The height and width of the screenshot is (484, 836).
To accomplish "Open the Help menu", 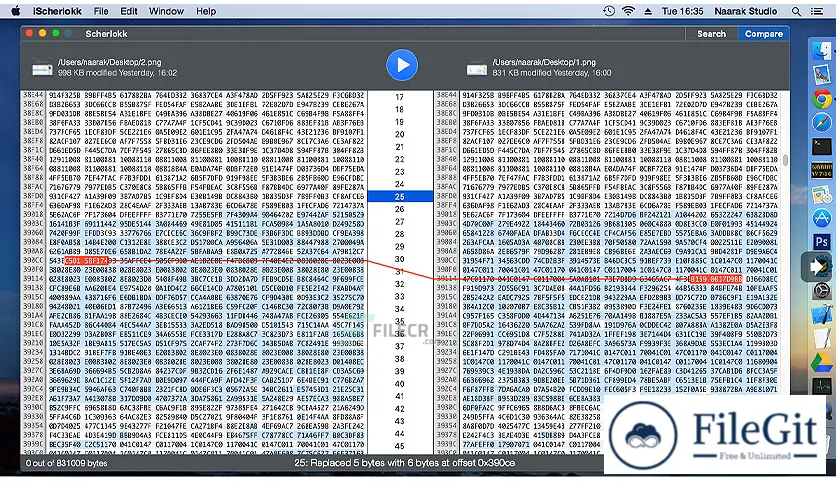I will pyautogui.click(x=206, y=11).
